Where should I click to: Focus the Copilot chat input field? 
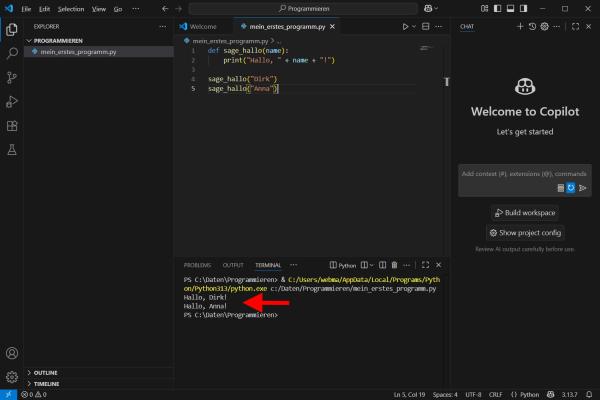(x=525, y=174)
